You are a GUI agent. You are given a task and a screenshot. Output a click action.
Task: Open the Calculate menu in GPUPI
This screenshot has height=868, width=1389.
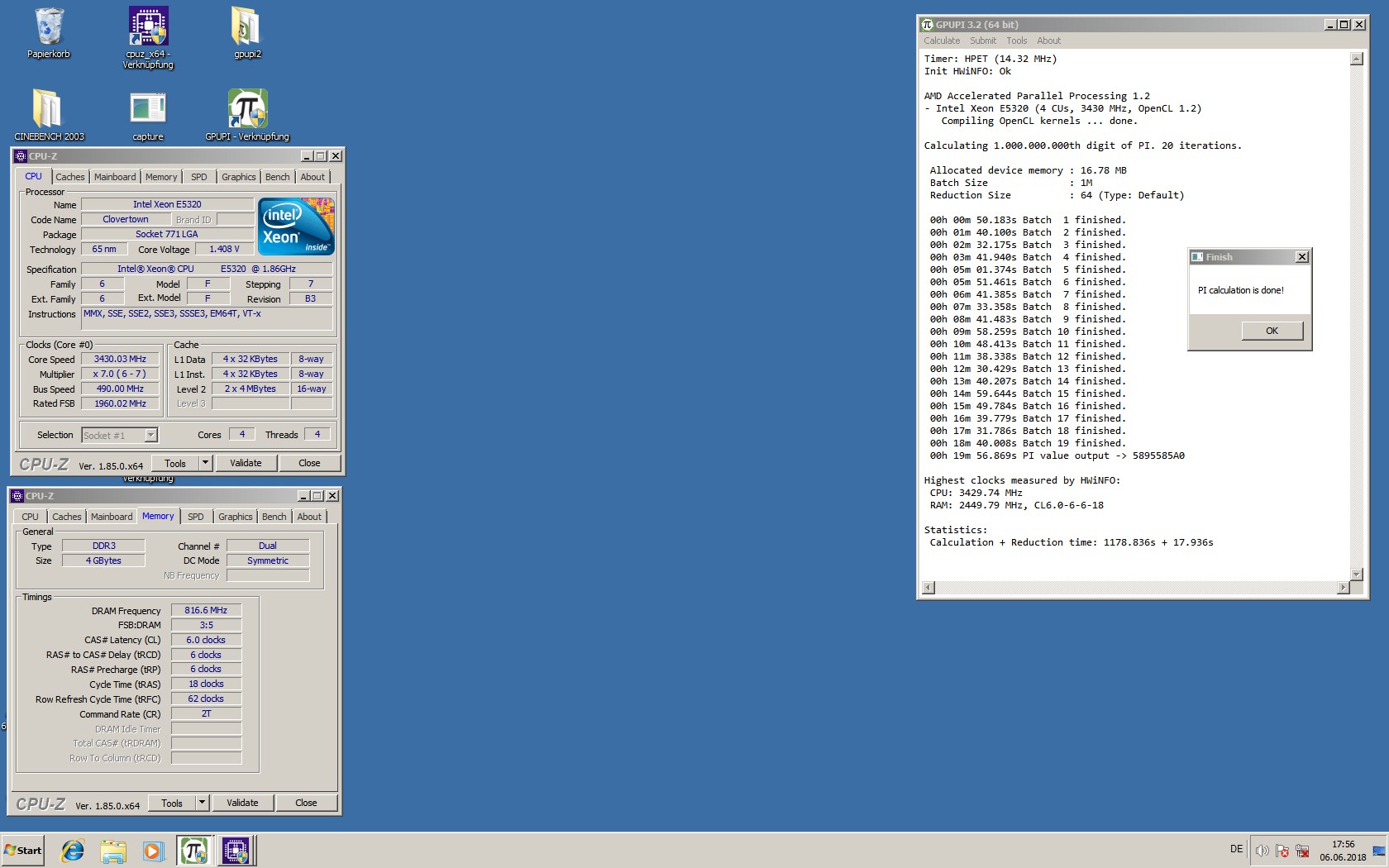(x=942, y=41)
